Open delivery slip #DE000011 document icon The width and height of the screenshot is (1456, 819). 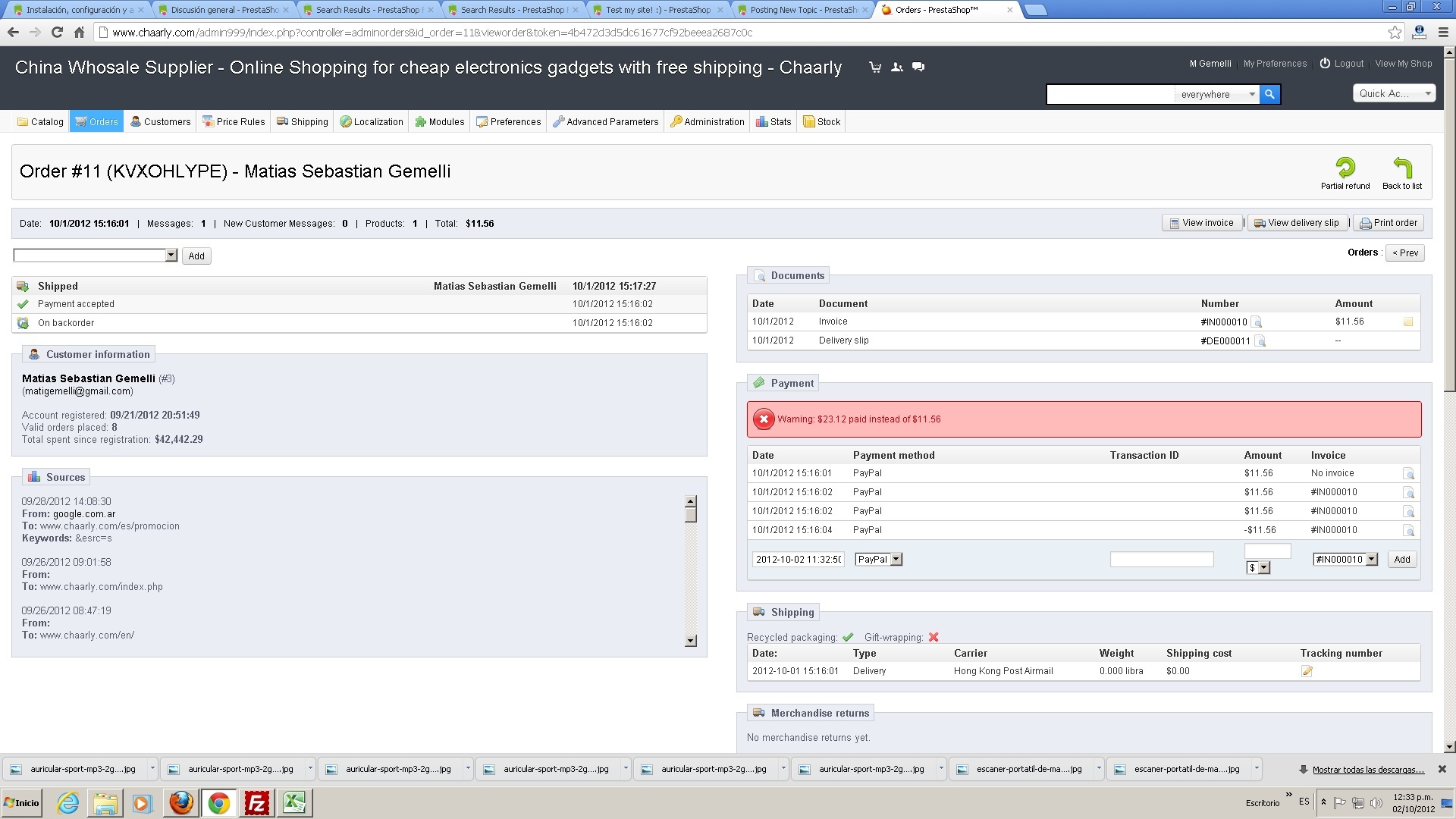[x=1260, y=341]
